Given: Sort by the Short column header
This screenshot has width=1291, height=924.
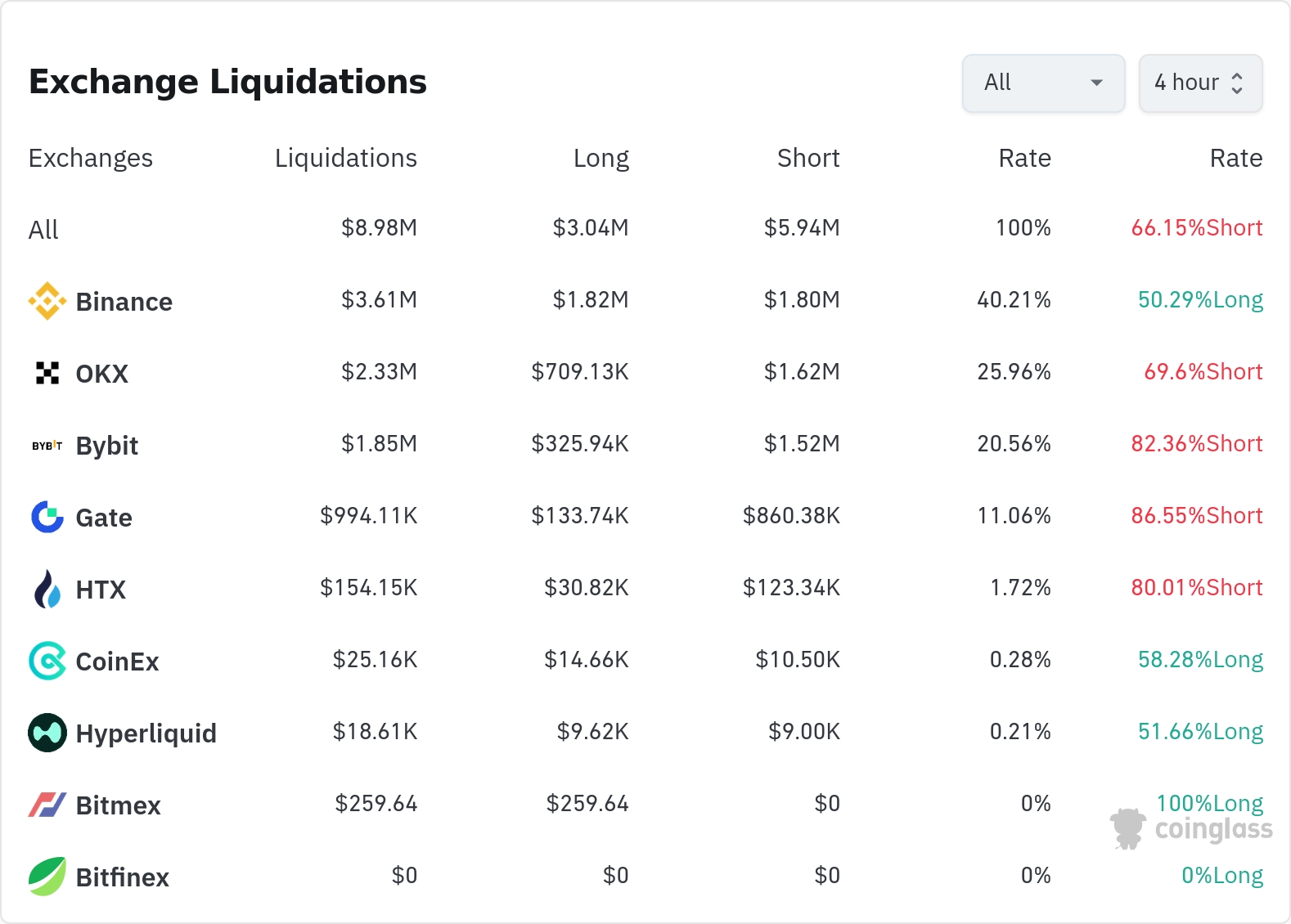Looking at the screenshot, I should click(x=808, y=158).
